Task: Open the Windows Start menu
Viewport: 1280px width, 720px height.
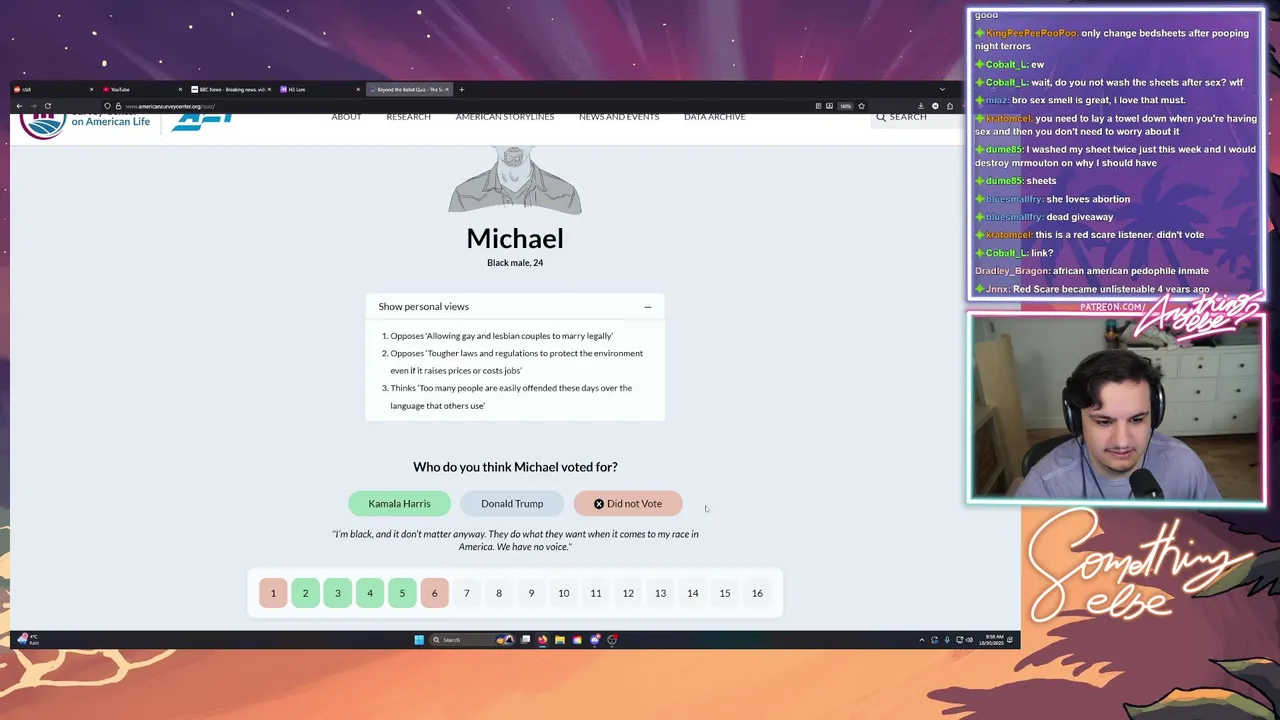Action: (x=419, y=640)
